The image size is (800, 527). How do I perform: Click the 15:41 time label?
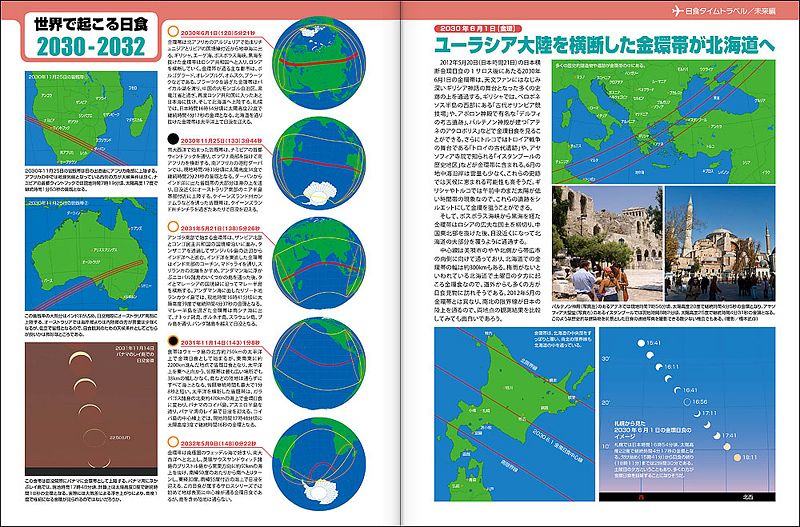click(x=654, y=343)
